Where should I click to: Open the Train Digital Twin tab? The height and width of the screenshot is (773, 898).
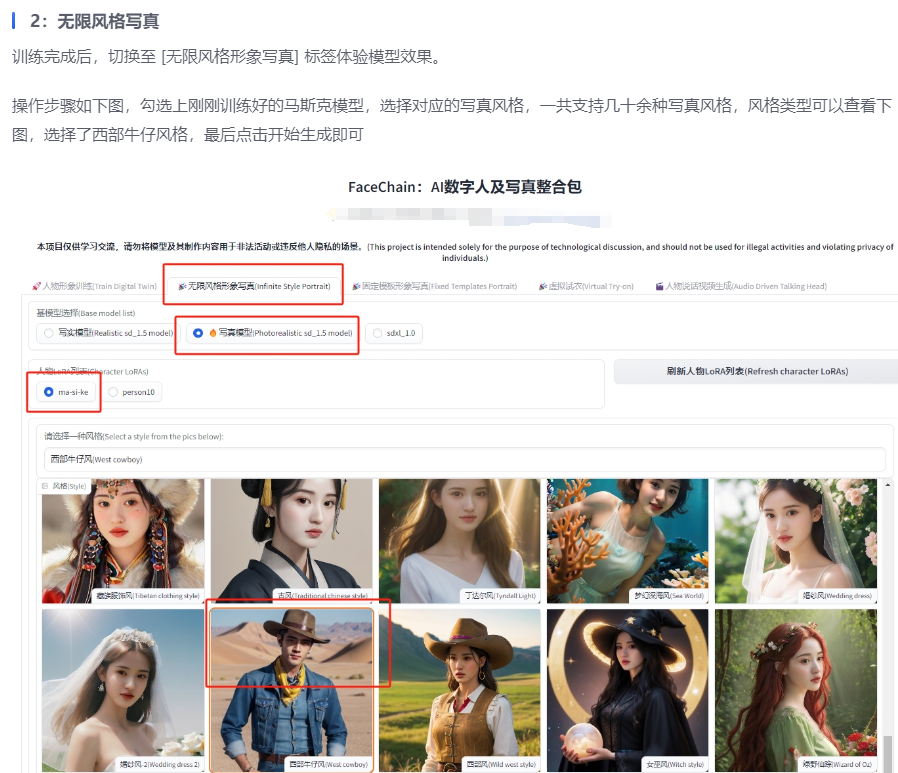[x=94, y=286]
